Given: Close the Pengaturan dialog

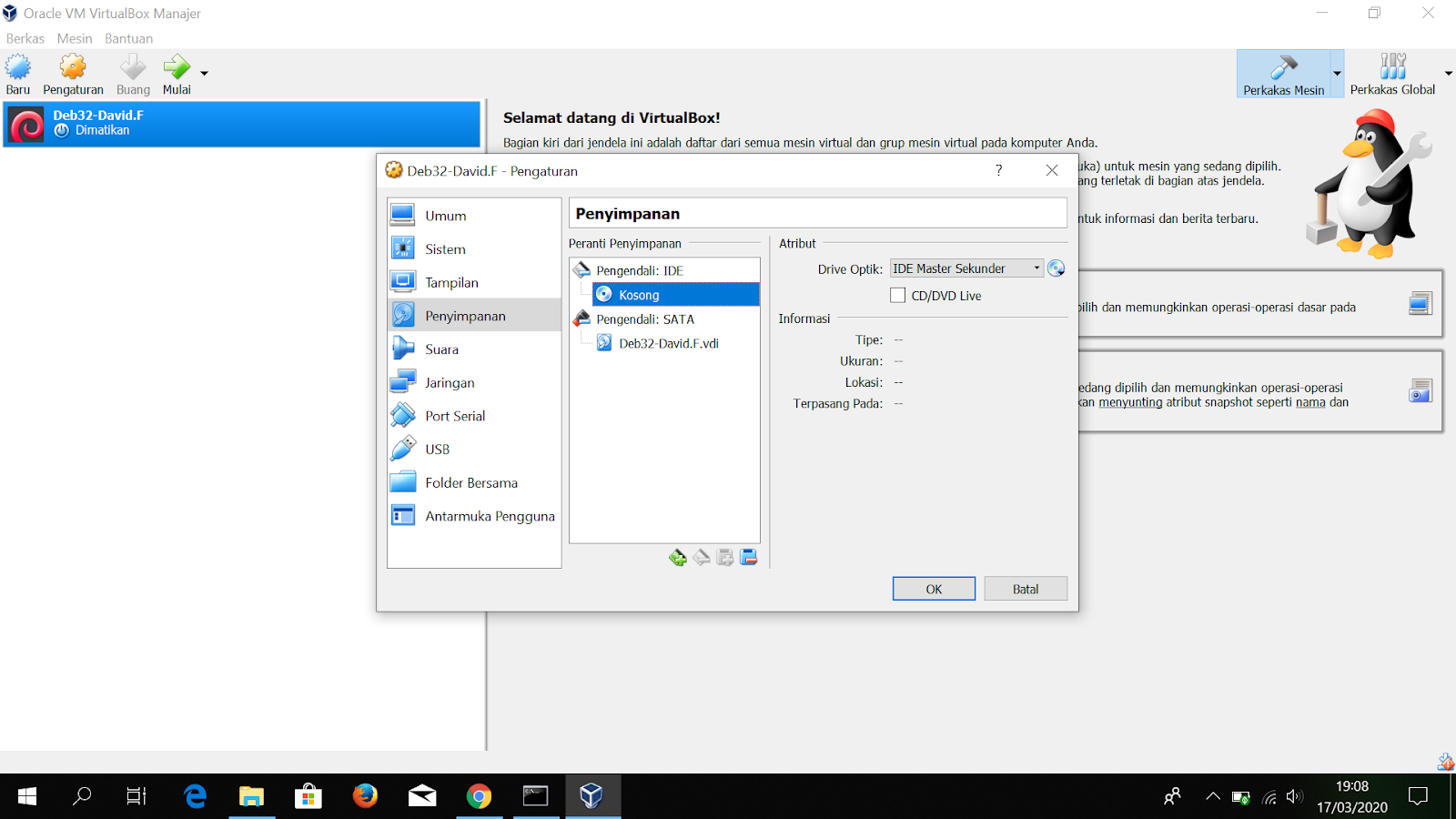Looking at the screenshot, I should [x=1052, y=170].
